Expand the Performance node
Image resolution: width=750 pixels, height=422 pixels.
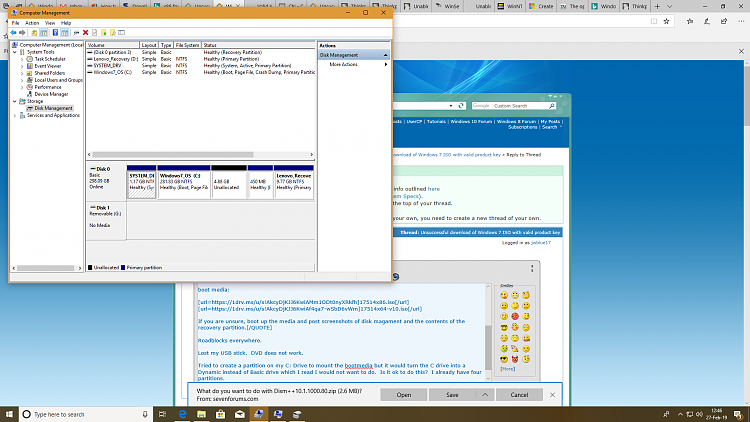point(22,87)
